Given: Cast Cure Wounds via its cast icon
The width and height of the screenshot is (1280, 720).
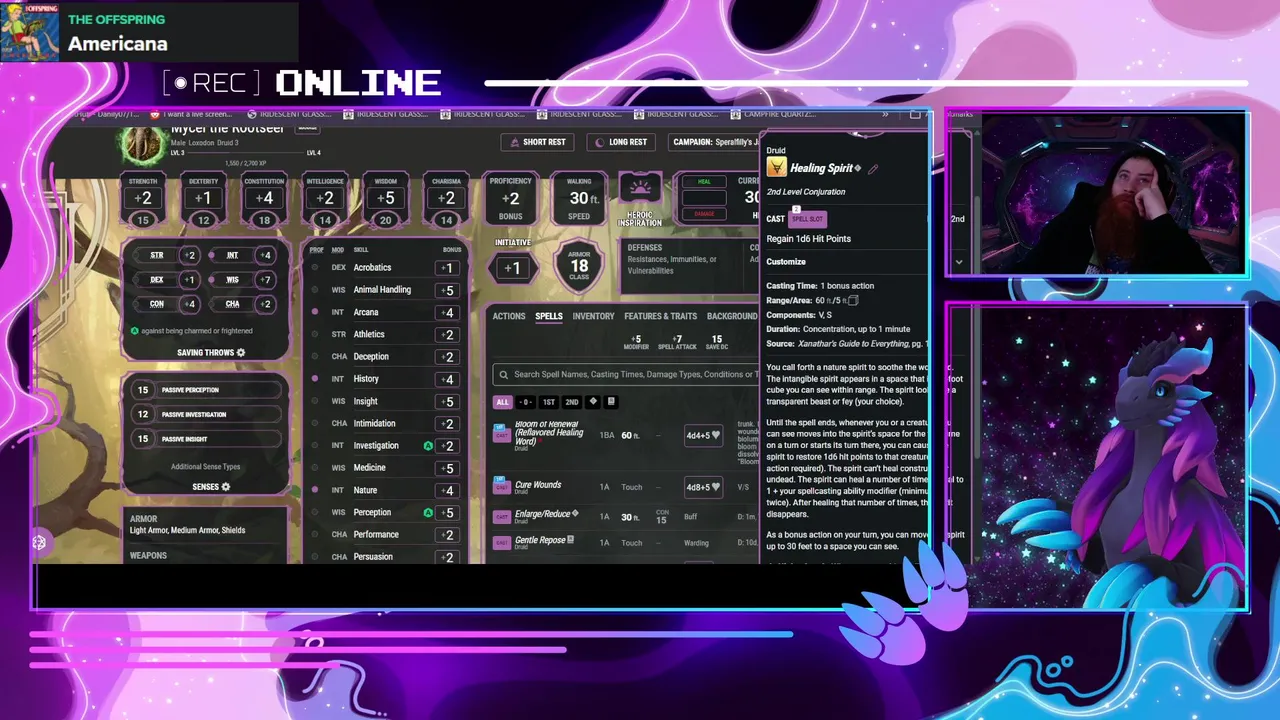Looking at the screenshot, I should click(502, 487).
